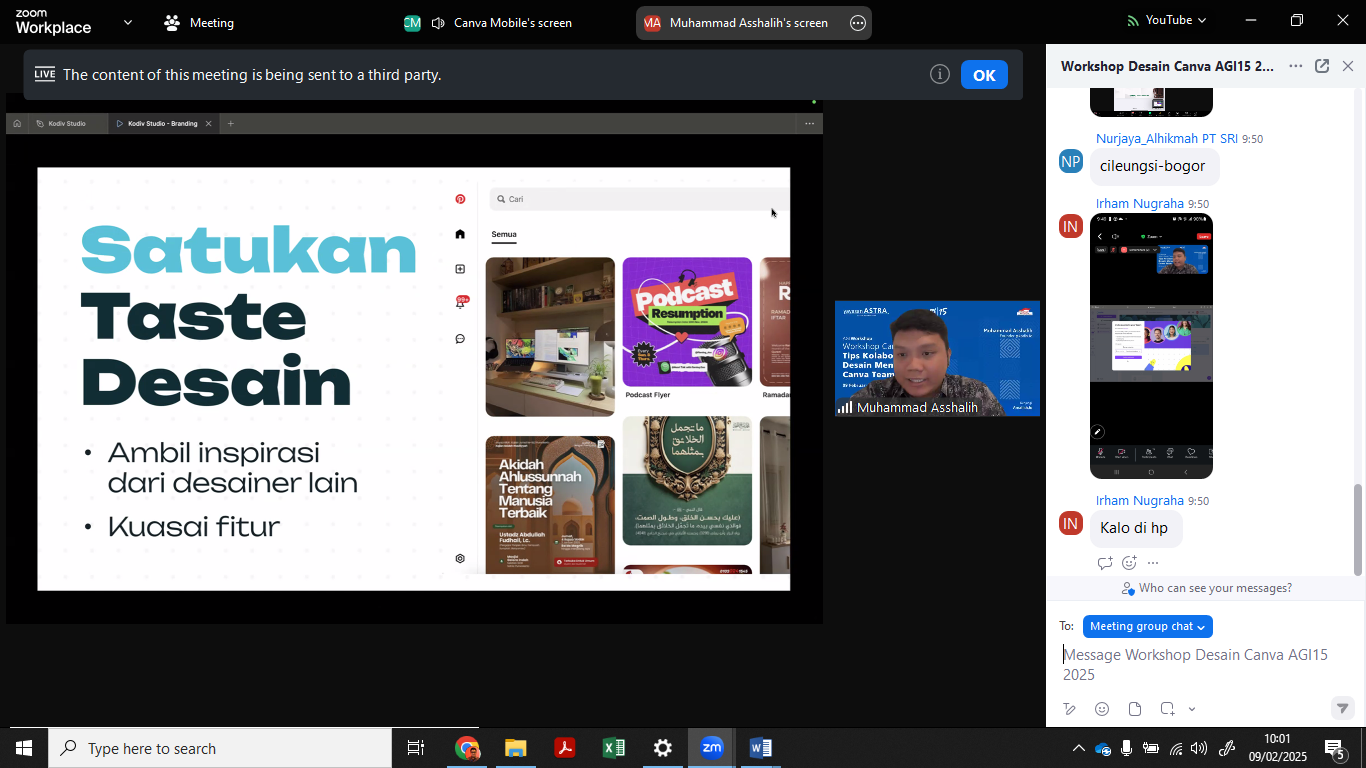Select the Muhammad Asshalih's screen tab
Viewport: 1366px width, 768px height.
740,23
